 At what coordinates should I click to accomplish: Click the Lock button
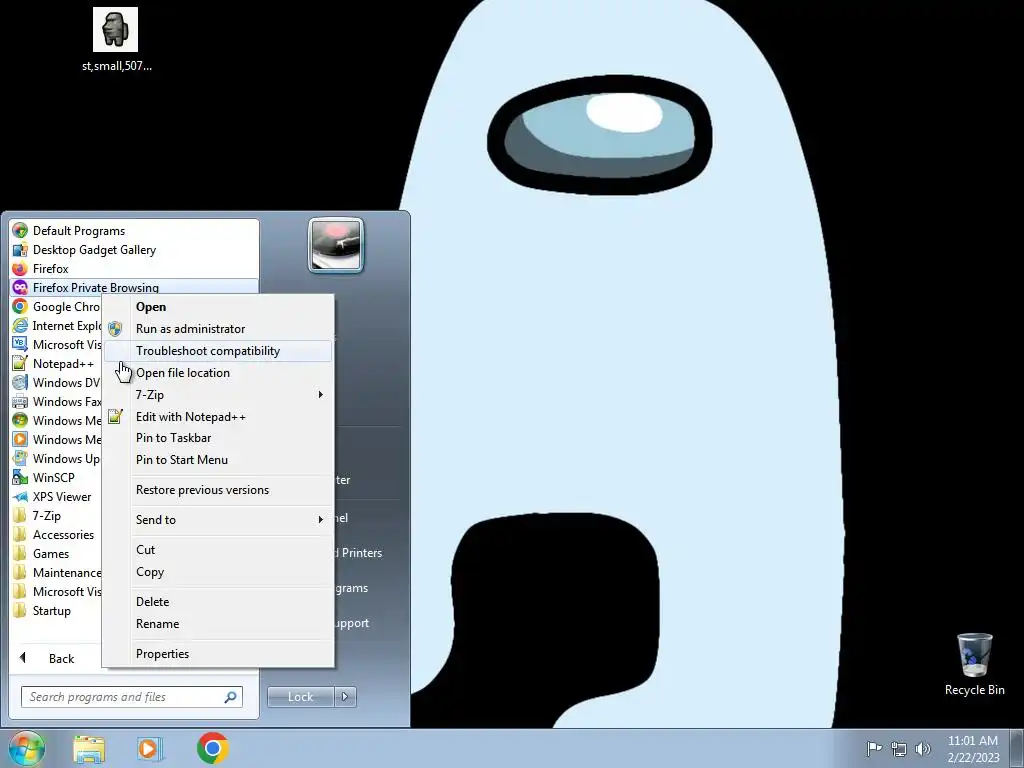click(x=300, y=697)
